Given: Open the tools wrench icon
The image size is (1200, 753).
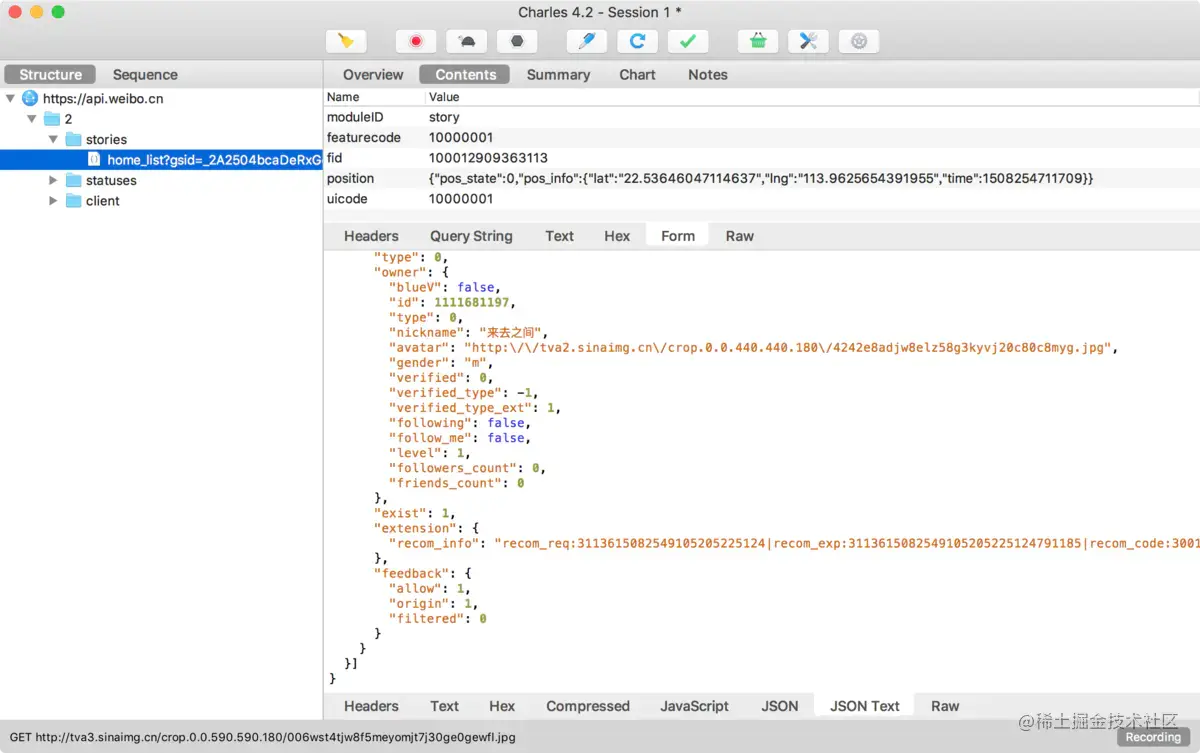Looking at the screenshot, I should 809,41.
